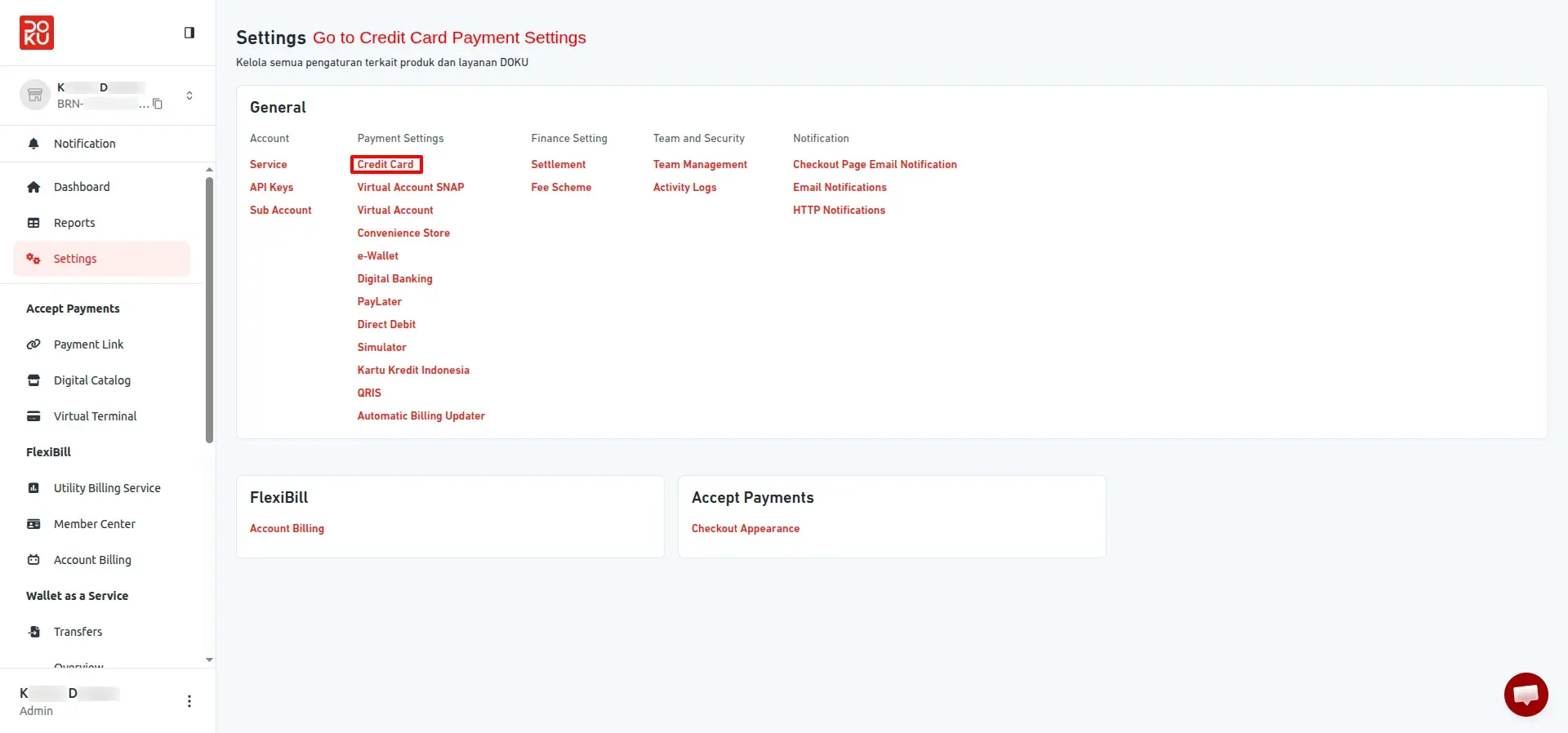1568x733 pixels.
Task: Copy the BRN ID icon
Action: coord(158,104)
